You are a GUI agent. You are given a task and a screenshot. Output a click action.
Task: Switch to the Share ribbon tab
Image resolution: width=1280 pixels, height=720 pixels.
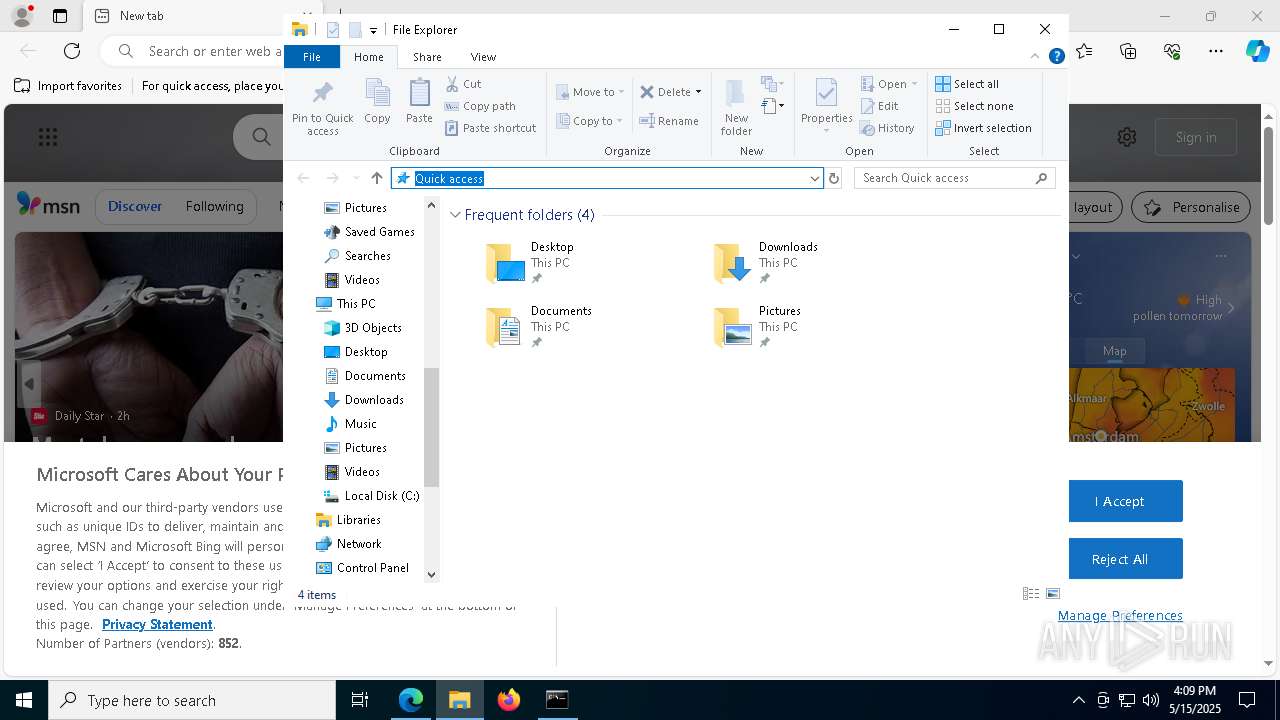click(427, 57)
